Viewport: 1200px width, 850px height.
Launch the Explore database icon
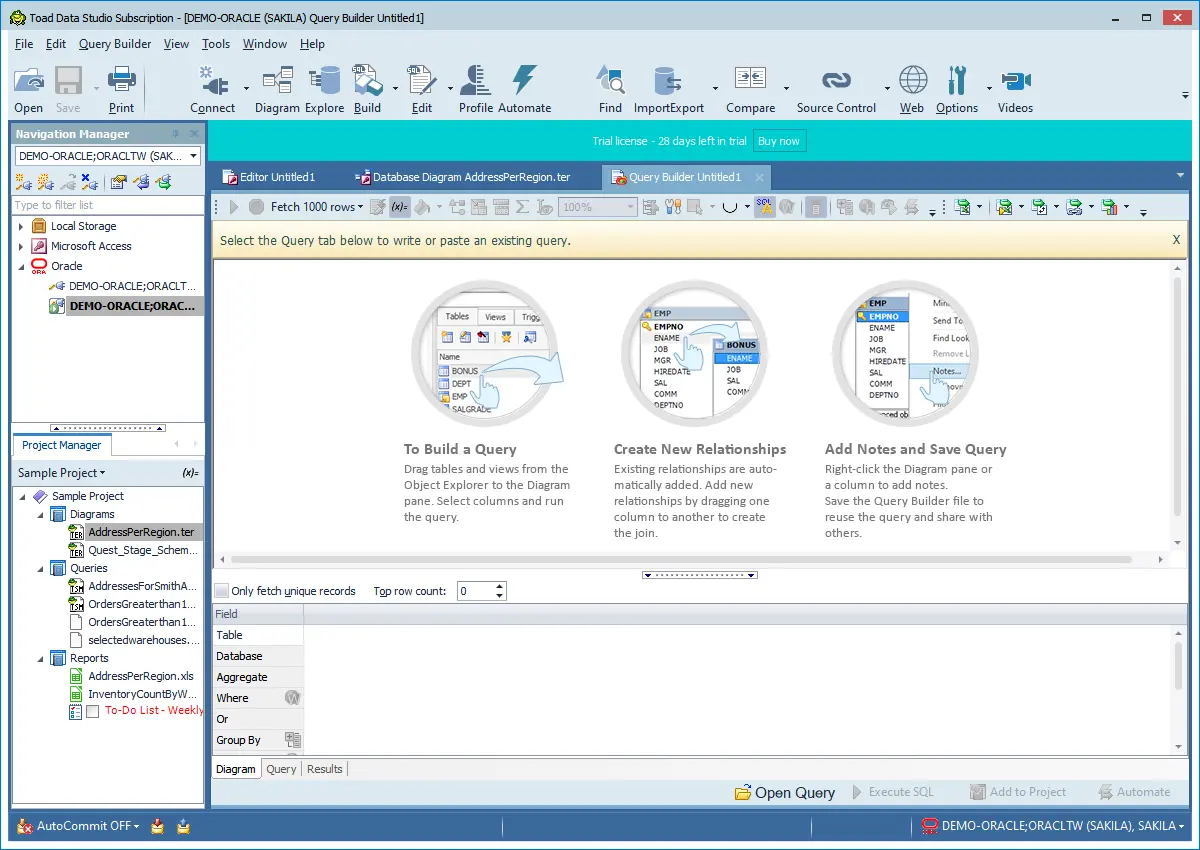coord(324,89)
